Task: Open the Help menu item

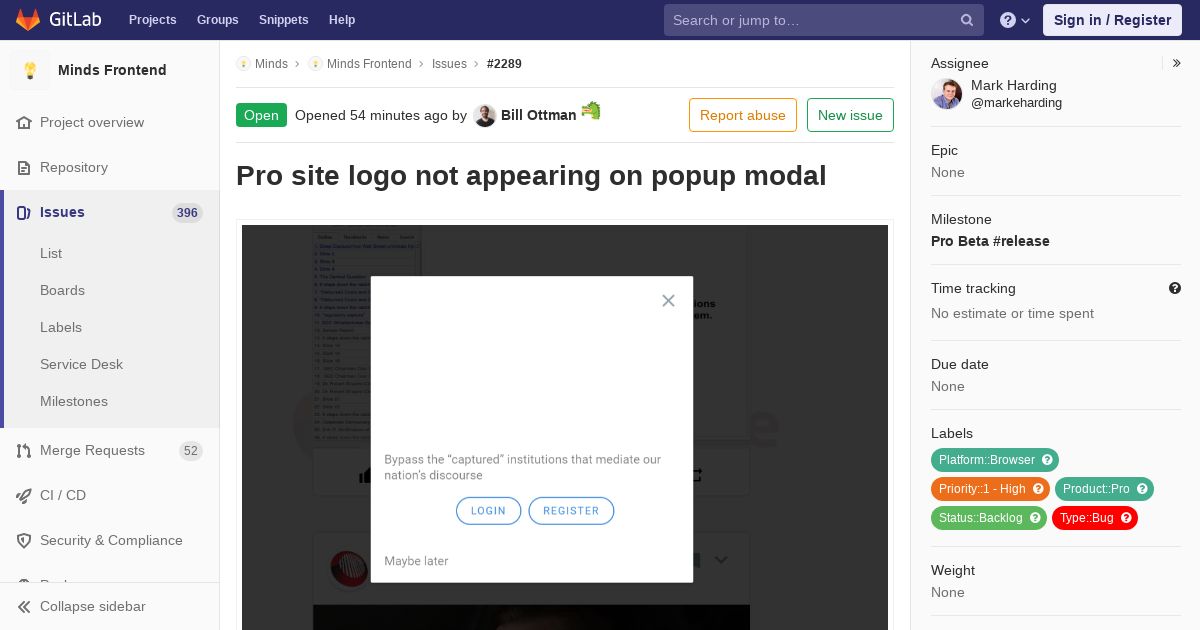Action: click(x=342, y=20)
